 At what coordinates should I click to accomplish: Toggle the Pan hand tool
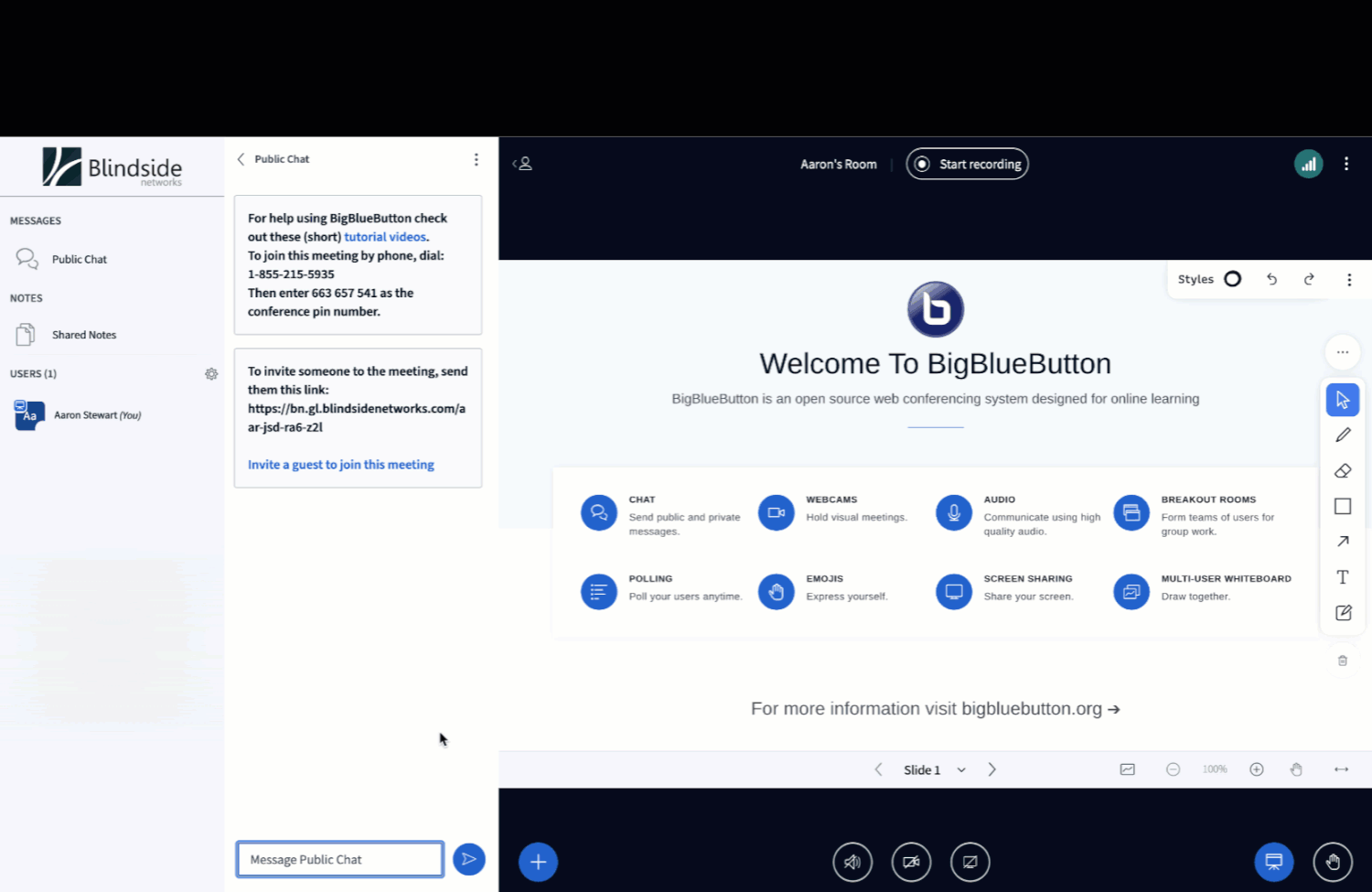coord(1296,769)
